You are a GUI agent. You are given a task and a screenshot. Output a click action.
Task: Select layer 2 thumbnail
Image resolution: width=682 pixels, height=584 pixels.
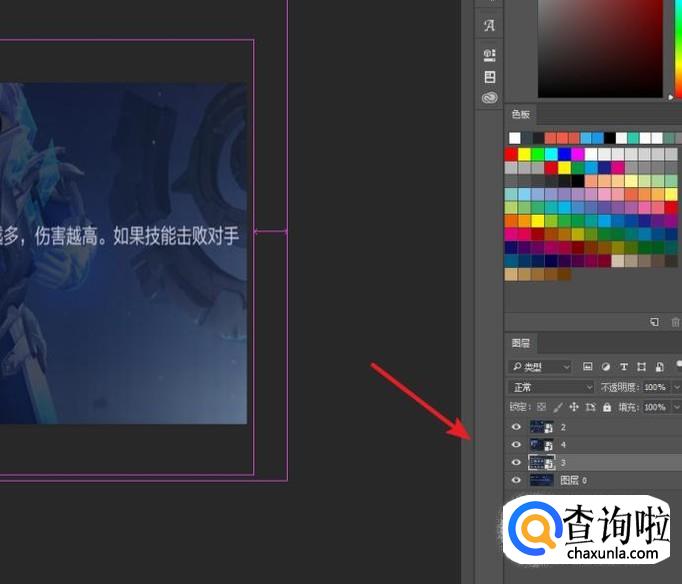(542, 427)
